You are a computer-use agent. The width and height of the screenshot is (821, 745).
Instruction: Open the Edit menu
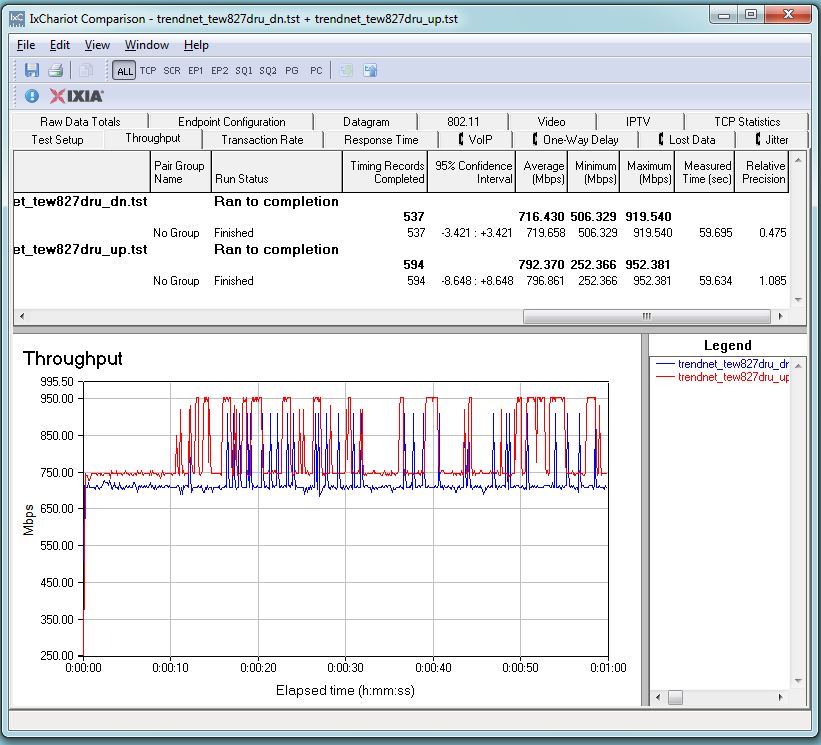click(60, 45)
